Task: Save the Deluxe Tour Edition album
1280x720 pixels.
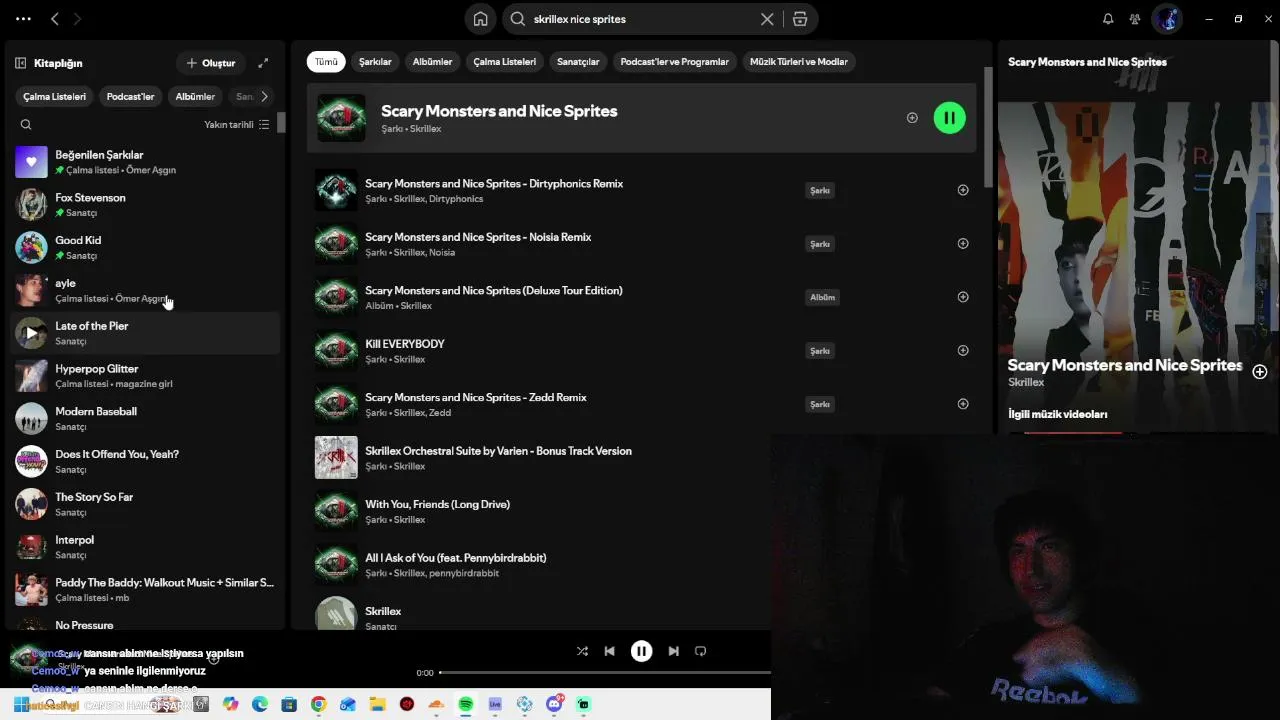Action: 963,297
